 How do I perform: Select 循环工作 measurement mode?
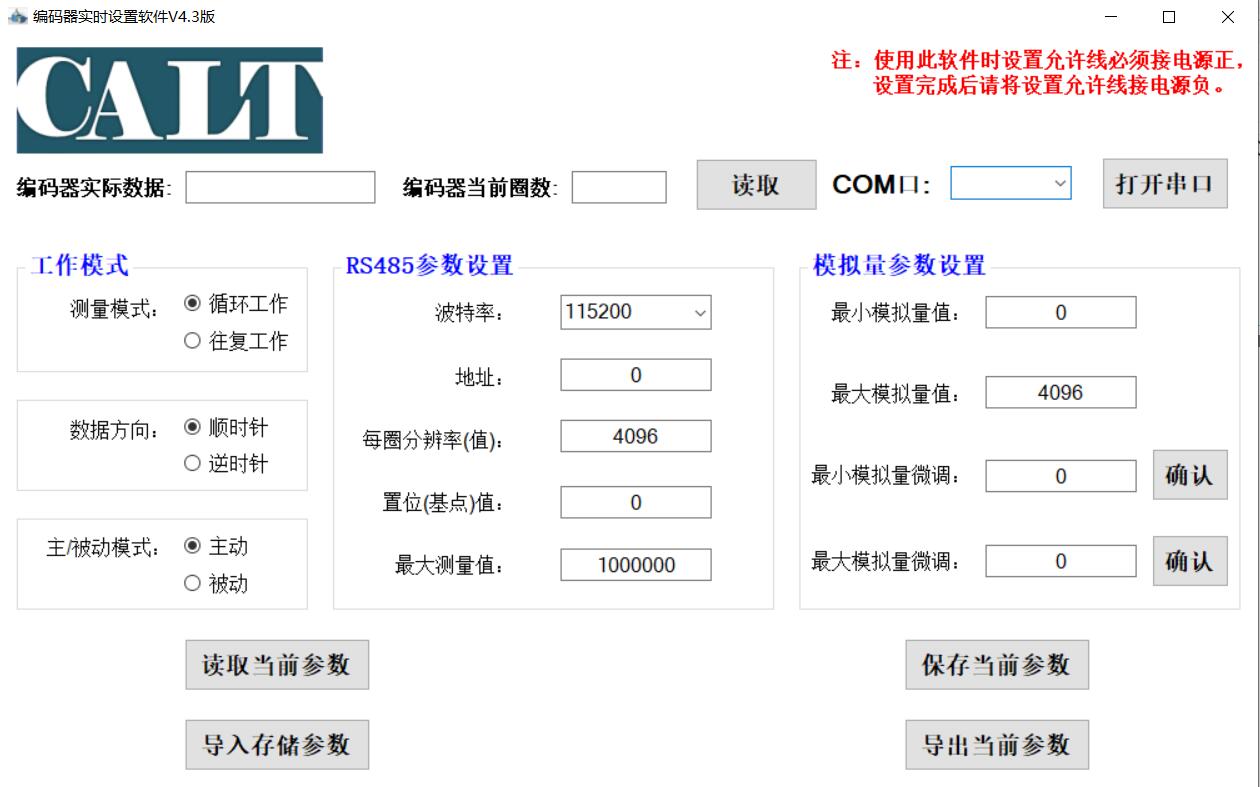point(193,304)
